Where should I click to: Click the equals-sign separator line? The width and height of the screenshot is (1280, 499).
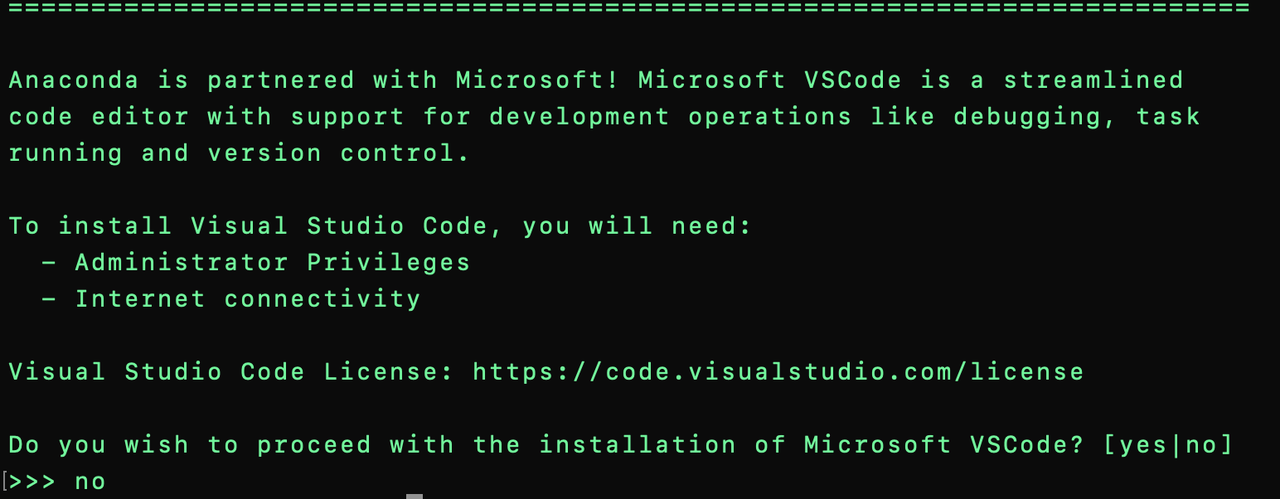tap(630, 8)
